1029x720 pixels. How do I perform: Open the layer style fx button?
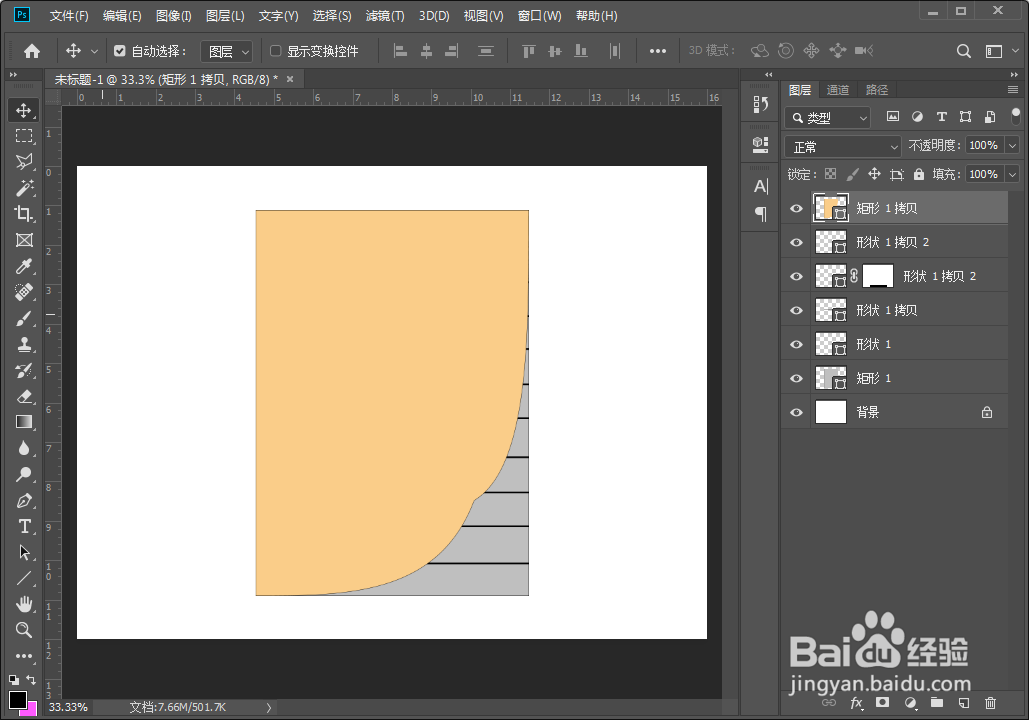point(856,703)
